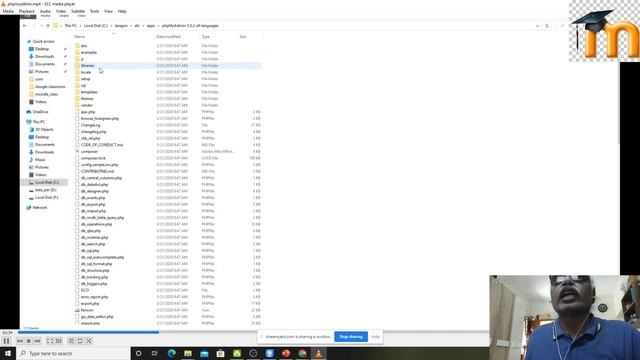640x360 pixels.
Task: Open Mail app from the taskbar
Action: click(x=204, y=353)
